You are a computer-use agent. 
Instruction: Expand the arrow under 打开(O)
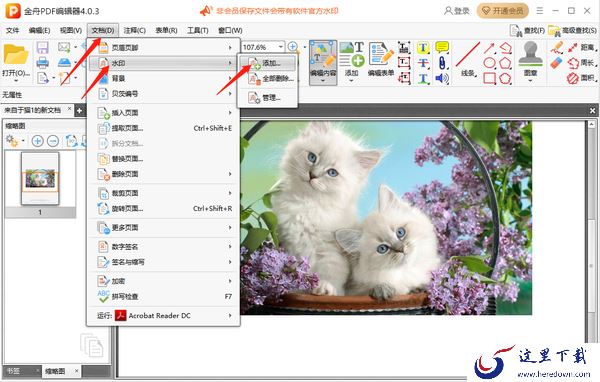(x=16, y=81)
